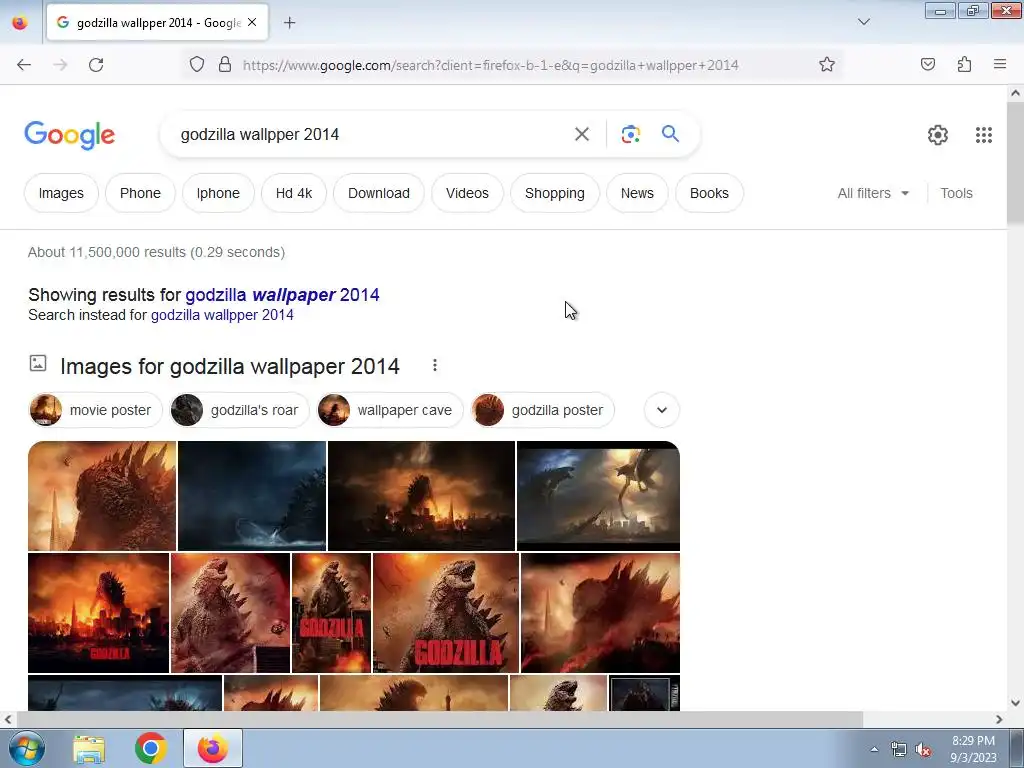Click the Google logo
This screenshot has width=1024, height=768.
pos(70,135)
